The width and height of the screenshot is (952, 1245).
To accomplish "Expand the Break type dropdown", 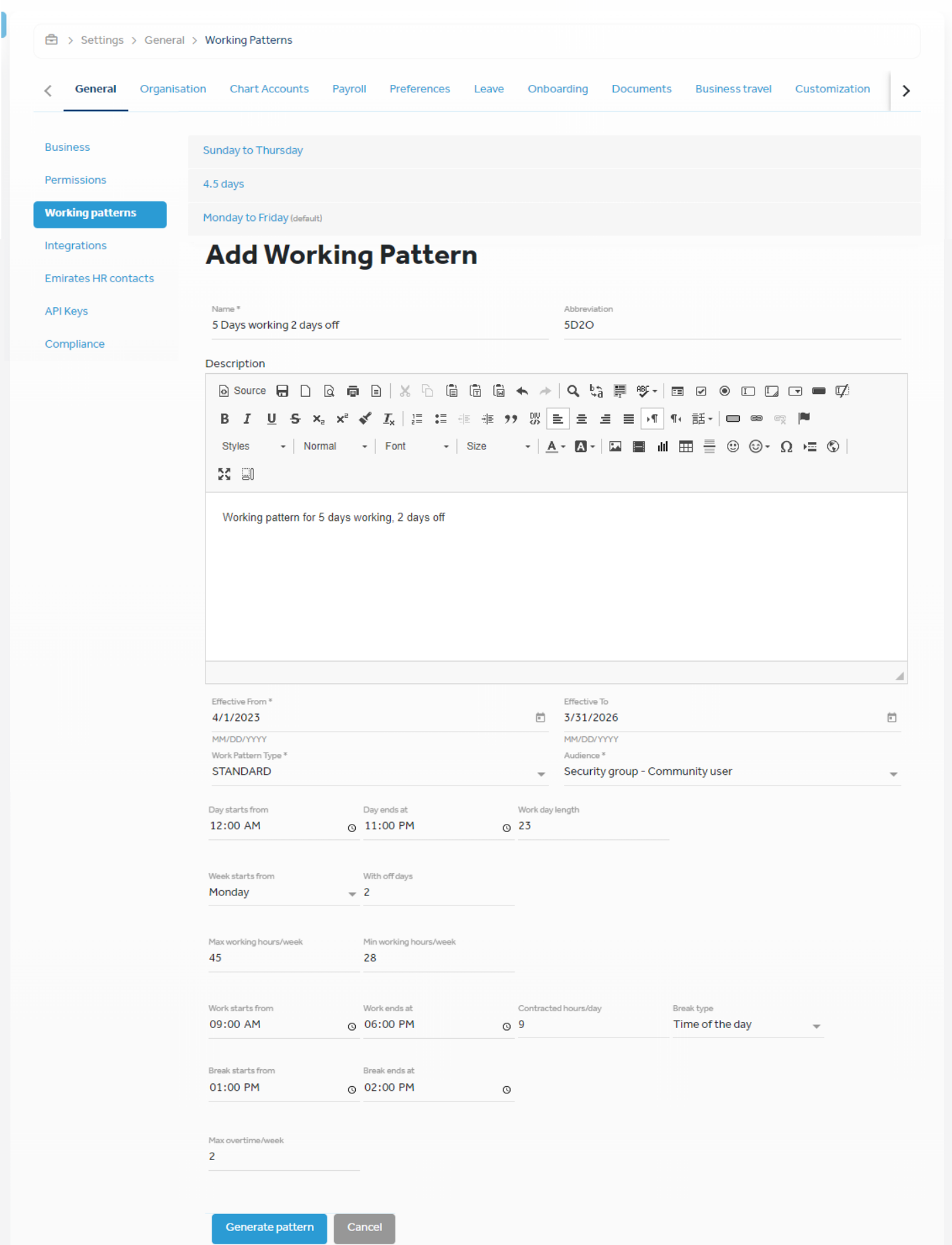I will [747, 1025].
